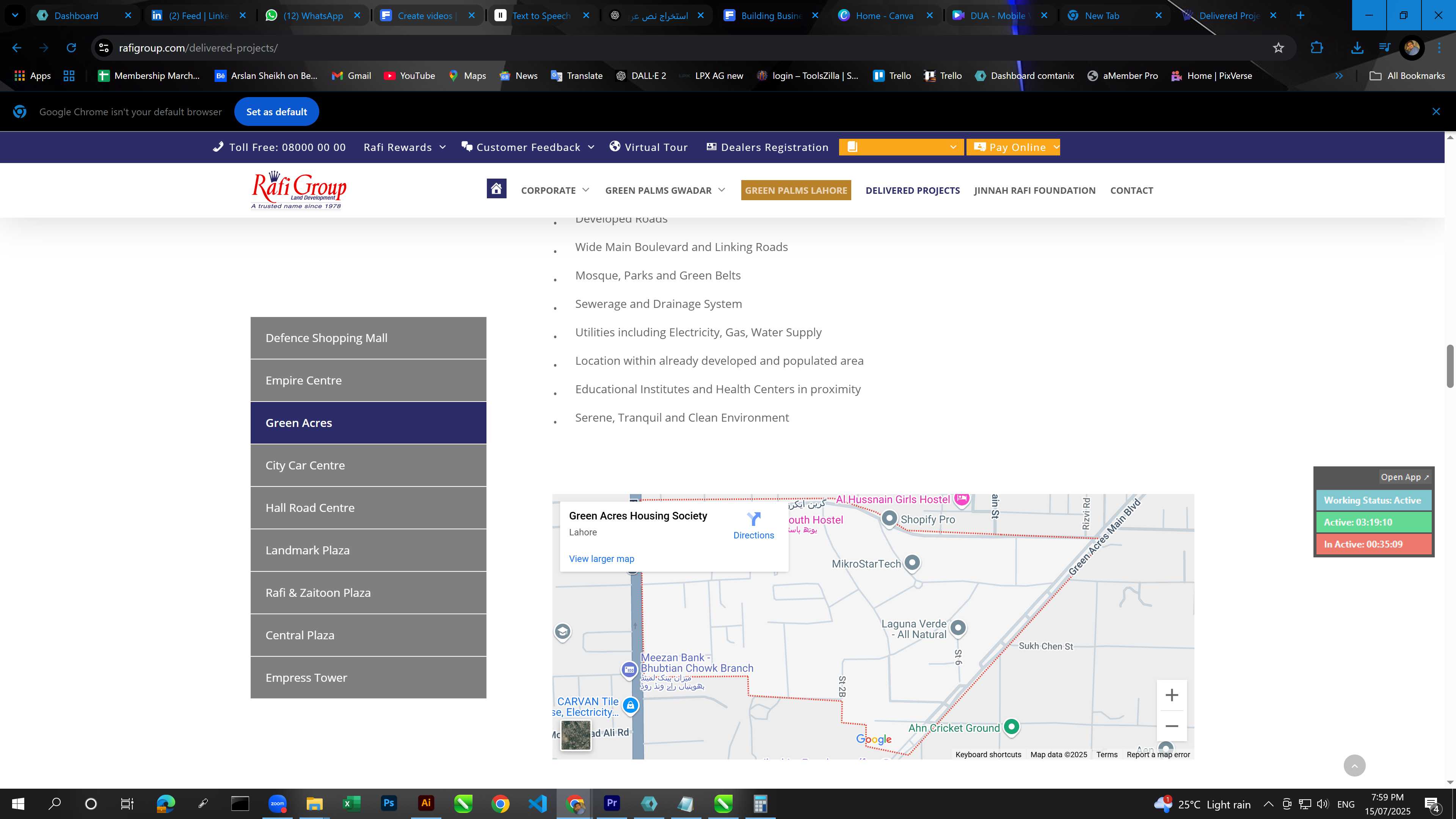Click the map Directions arrow icon
The height and width of the screenshot is (819, 1456).
pyautogui.click(x=753, y=519)
